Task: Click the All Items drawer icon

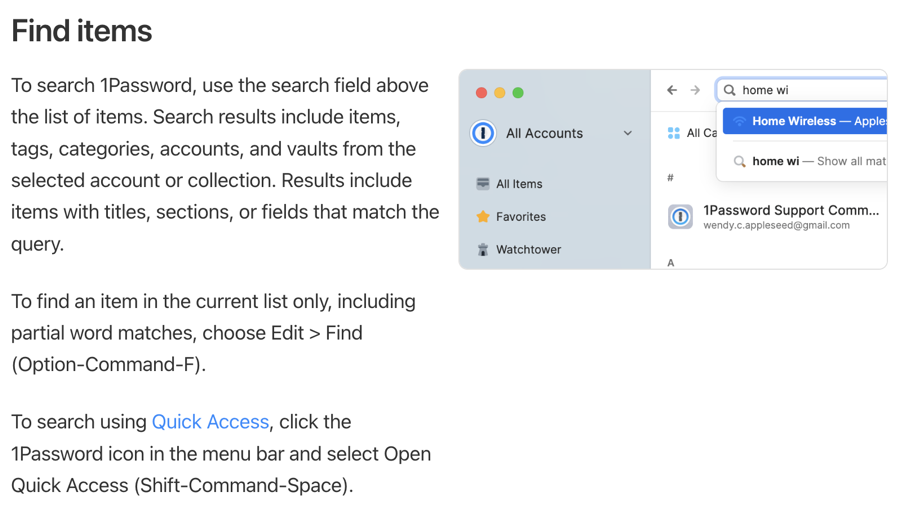Action: 483,184
